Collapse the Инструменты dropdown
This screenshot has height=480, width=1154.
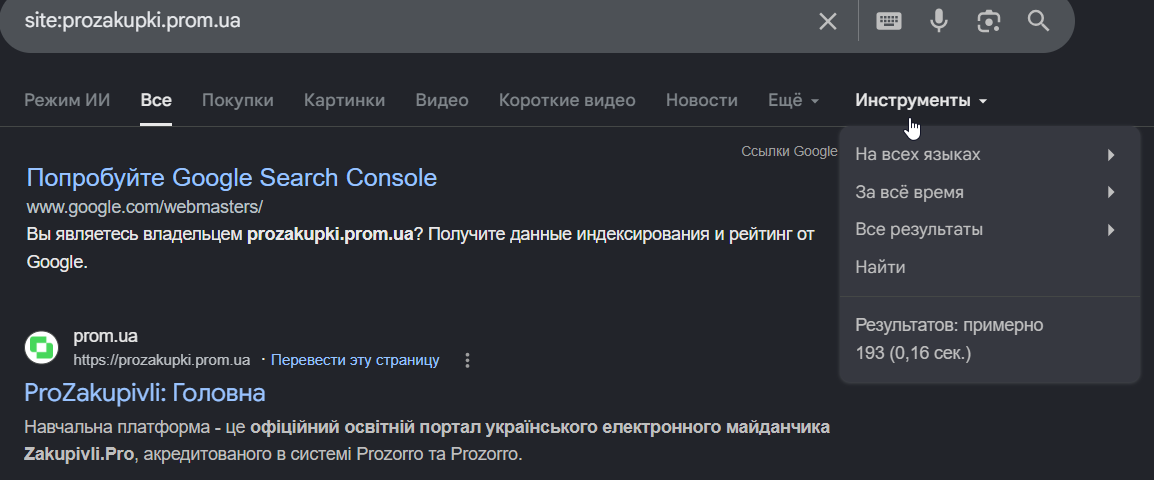tap(921, 100)
